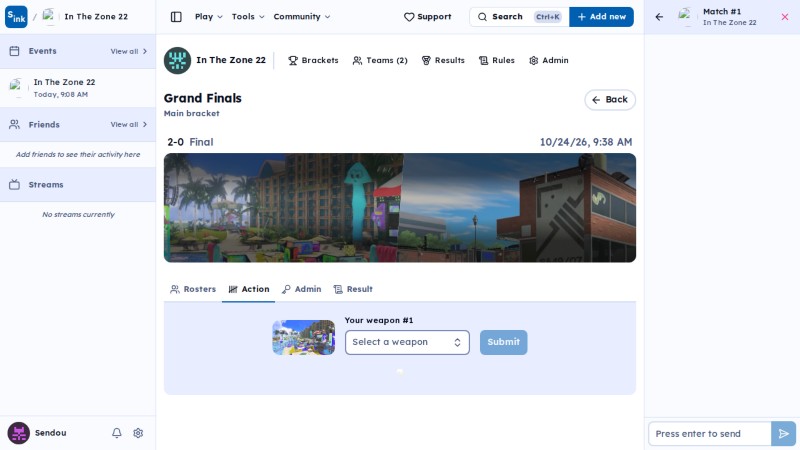Open Events sidebar section
This screenshot has height=450, width=800.
coord(42,51)
